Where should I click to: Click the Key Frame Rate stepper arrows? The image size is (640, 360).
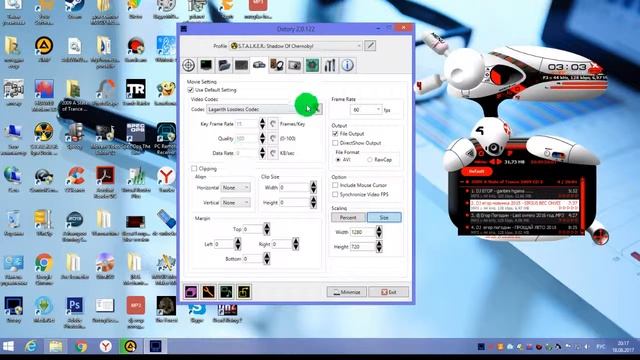pos(262,124)
